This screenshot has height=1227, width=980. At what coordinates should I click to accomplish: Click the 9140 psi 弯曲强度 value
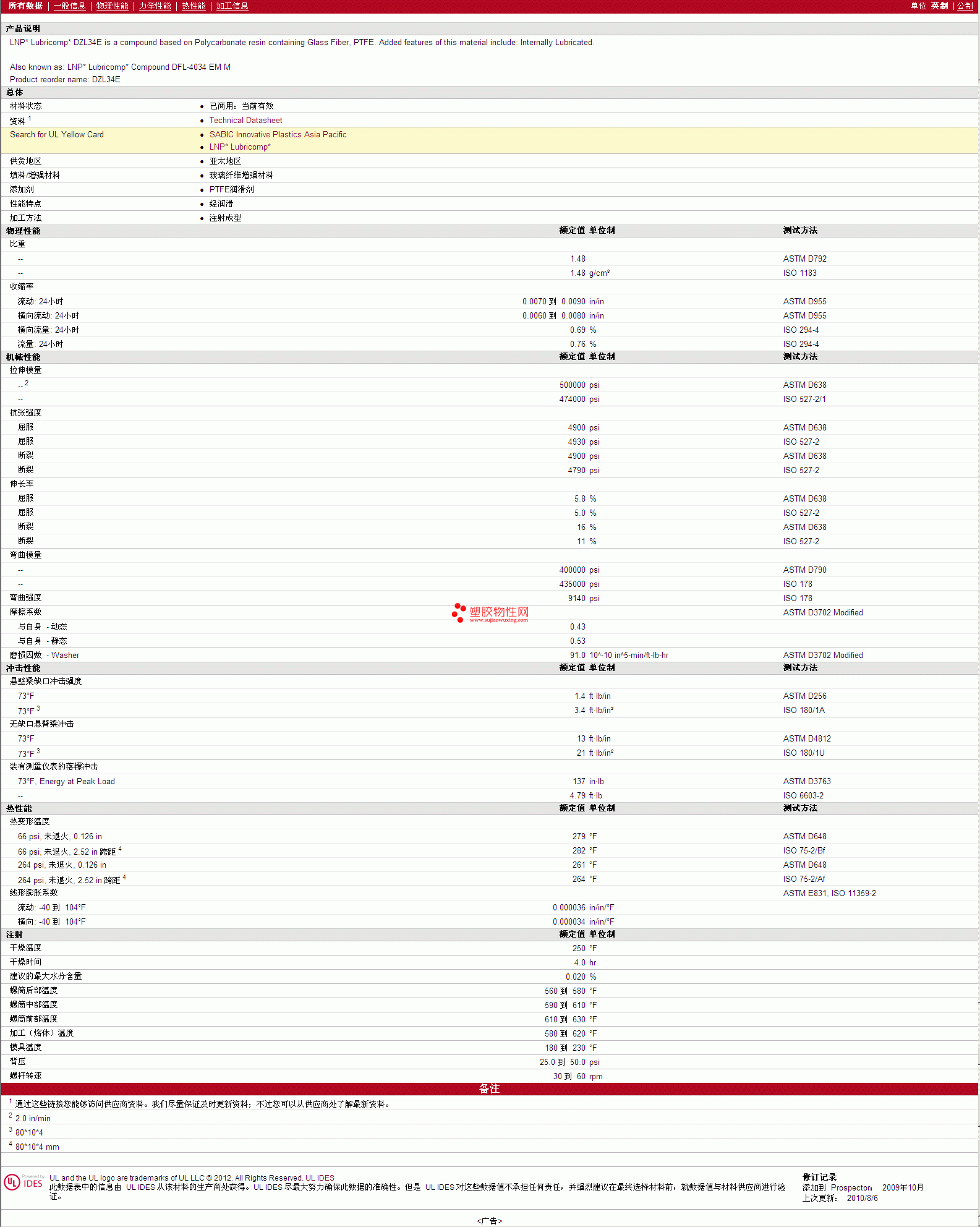coord(584,599)
